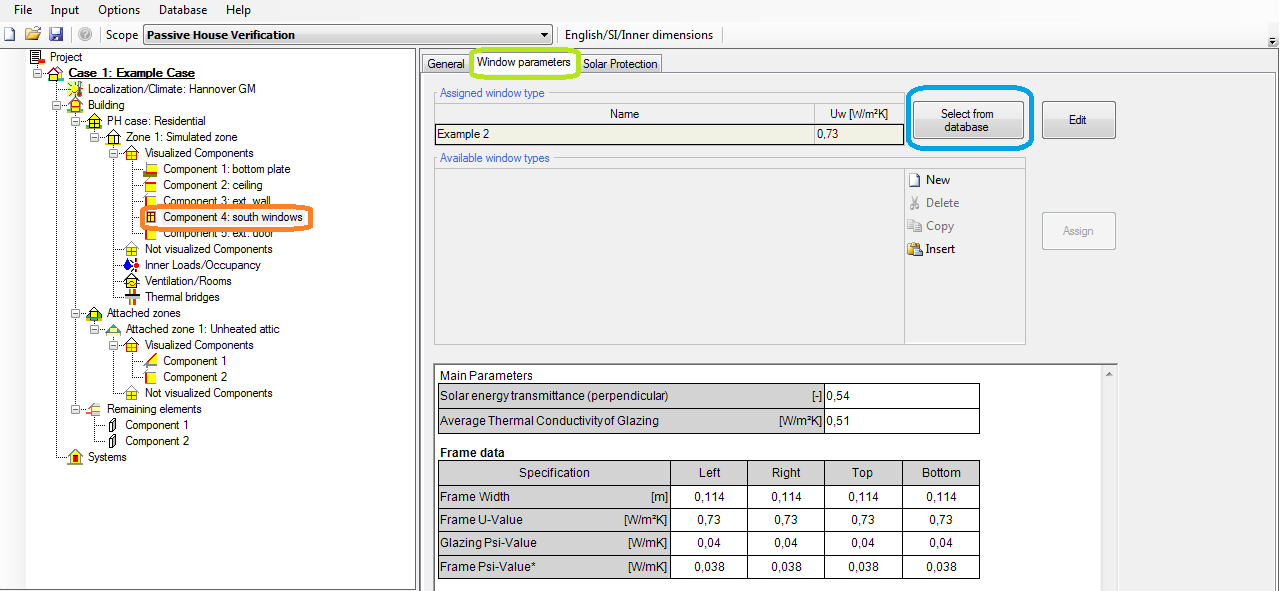Click the Assign button

point(1078,231)
